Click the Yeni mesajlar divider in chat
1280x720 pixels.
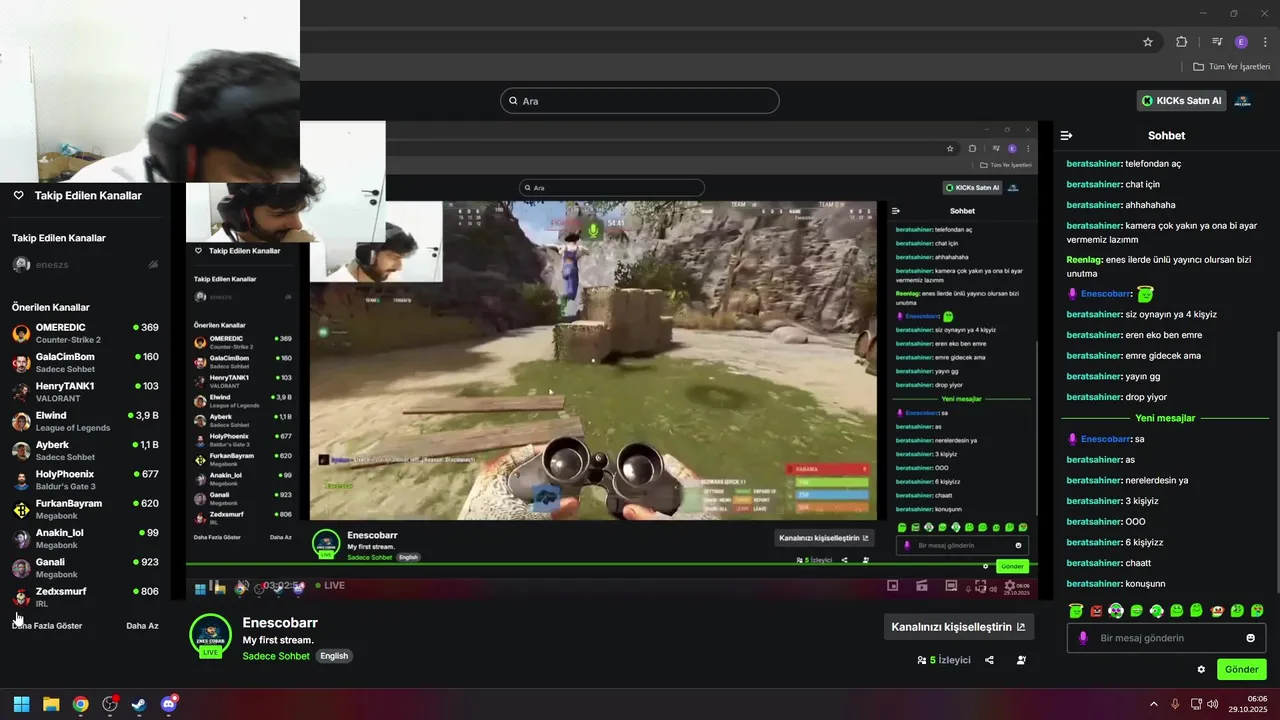pos(1165,418)
